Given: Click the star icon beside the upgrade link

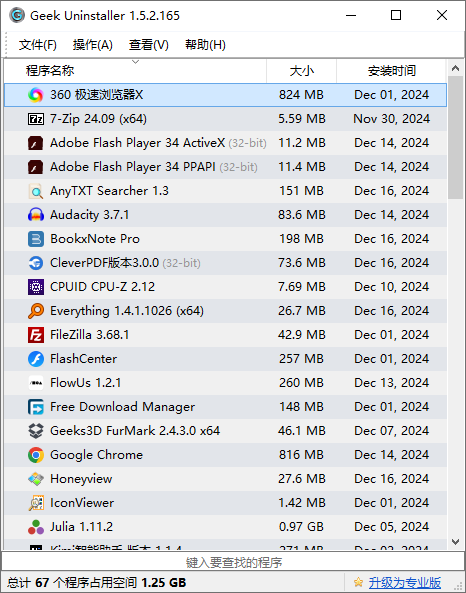Looking at the screenshot, I should click(x=358, y=582).
